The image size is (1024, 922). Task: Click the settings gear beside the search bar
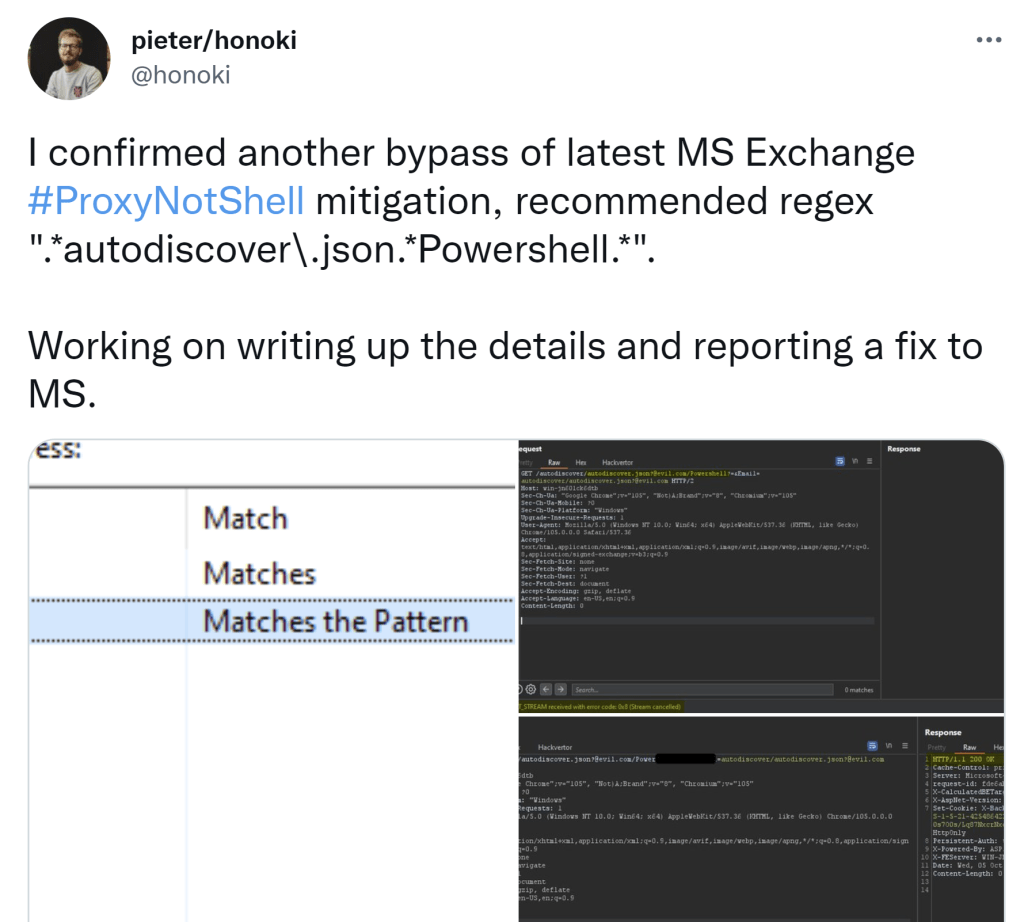[x=532, y=690]
